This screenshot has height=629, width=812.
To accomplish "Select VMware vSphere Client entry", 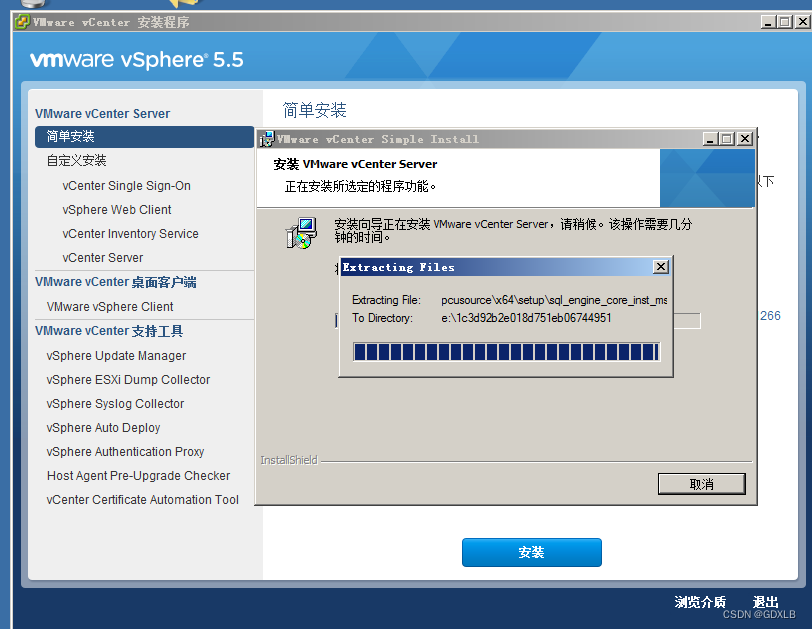I will (x=110, y=306).
